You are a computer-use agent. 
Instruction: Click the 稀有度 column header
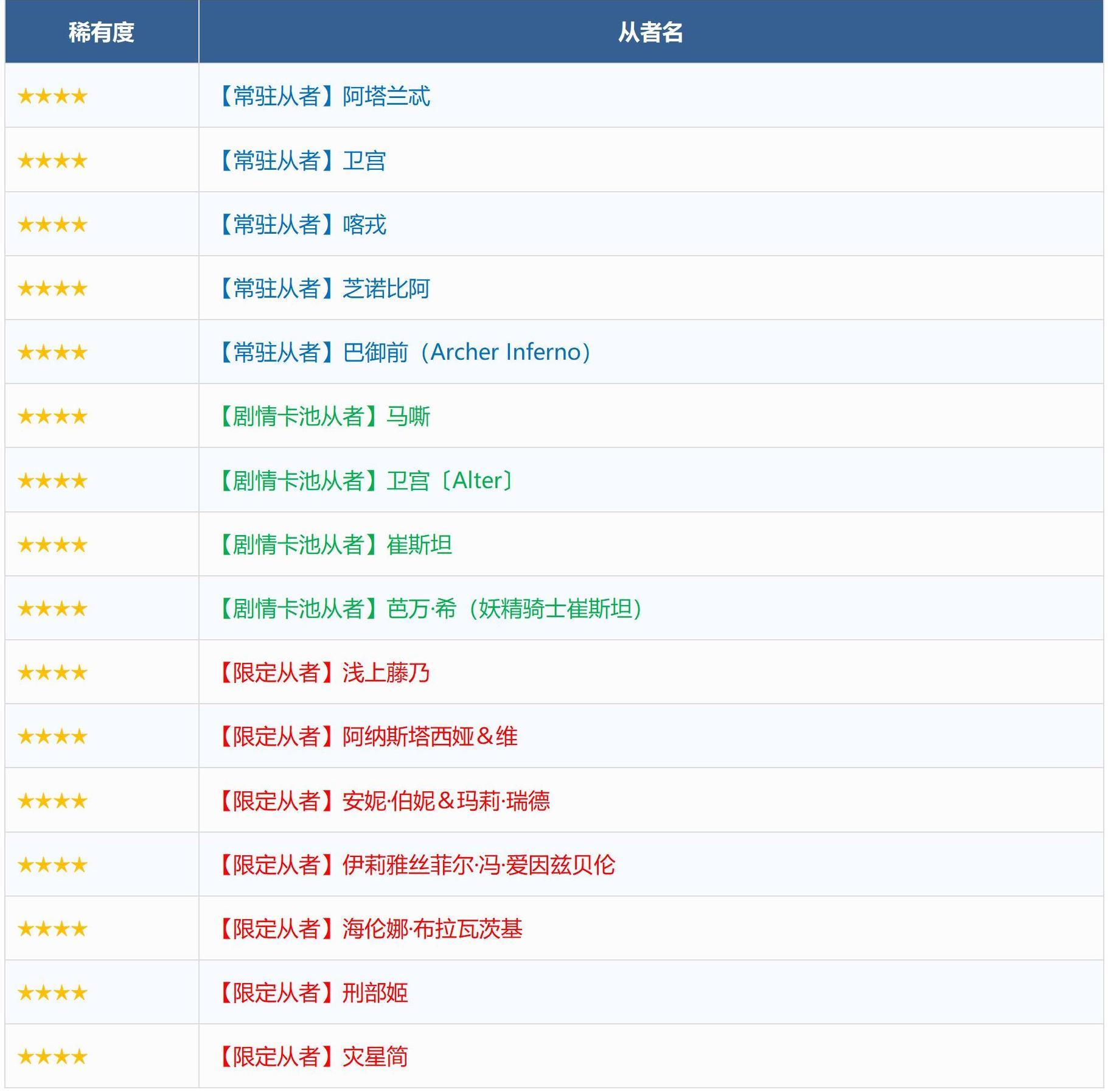[101, 32]
